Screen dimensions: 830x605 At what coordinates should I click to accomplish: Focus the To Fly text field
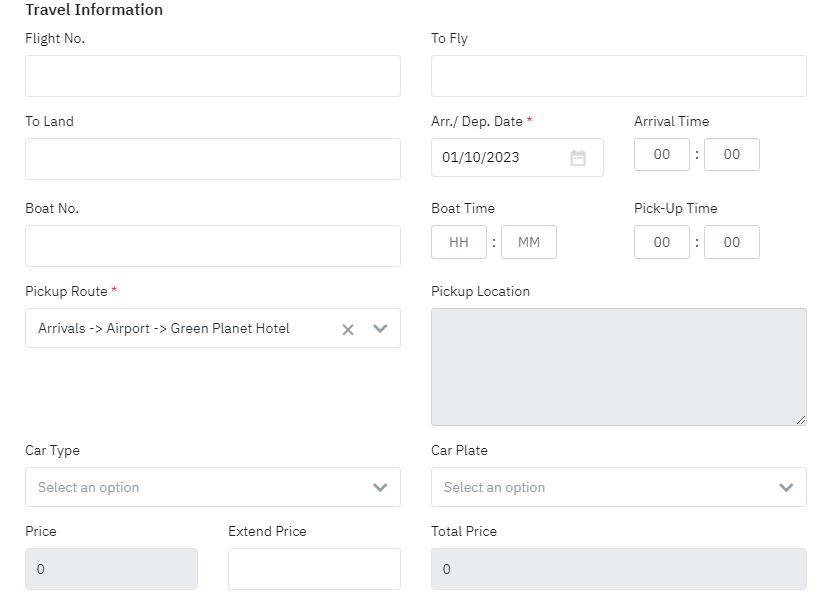(618, 76)
